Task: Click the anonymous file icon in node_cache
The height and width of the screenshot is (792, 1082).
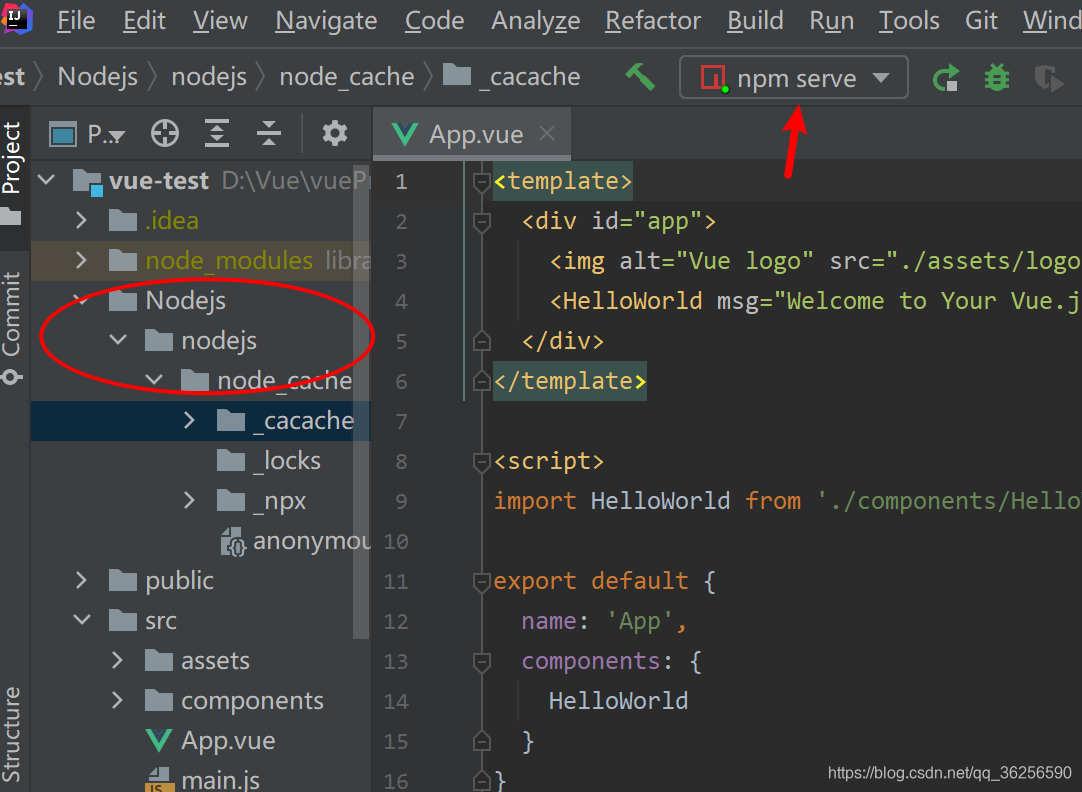Action: tap(233, 542)
